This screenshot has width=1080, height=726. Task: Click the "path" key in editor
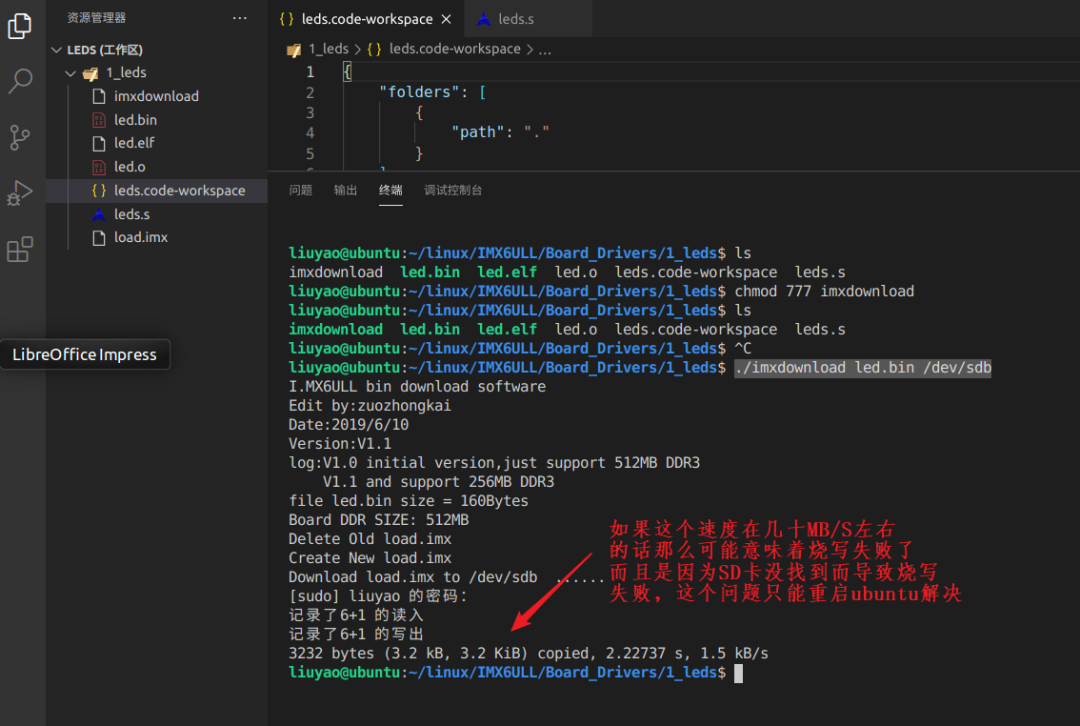click(477, 132)
